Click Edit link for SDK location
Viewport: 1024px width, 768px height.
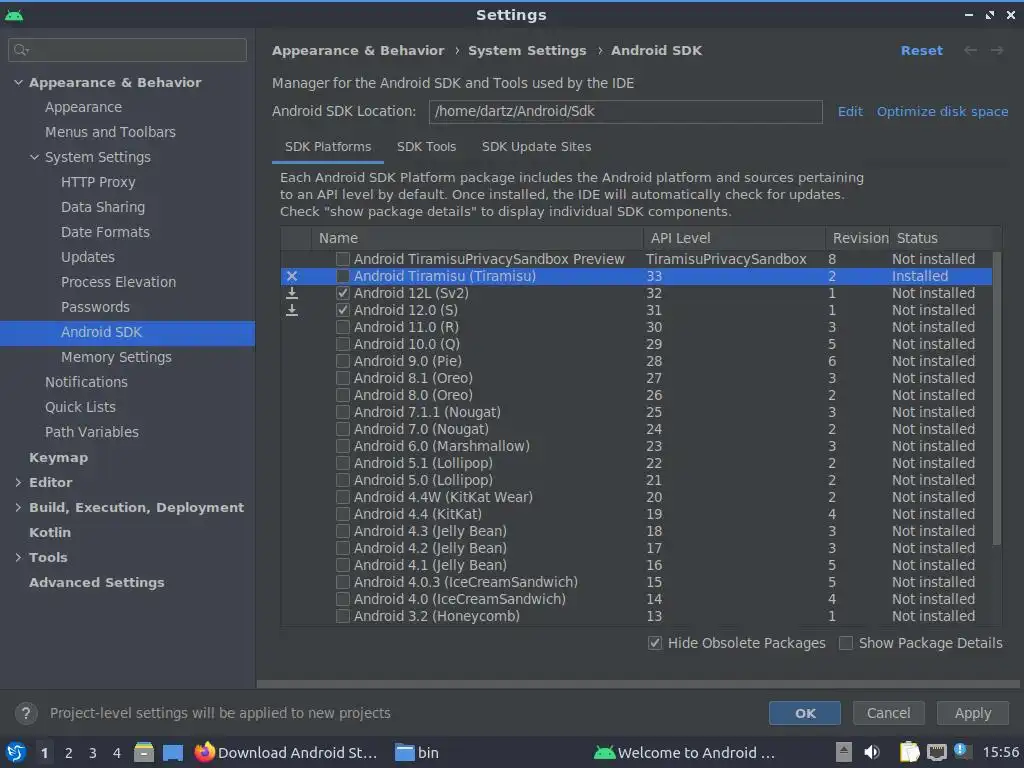(850, 112)
